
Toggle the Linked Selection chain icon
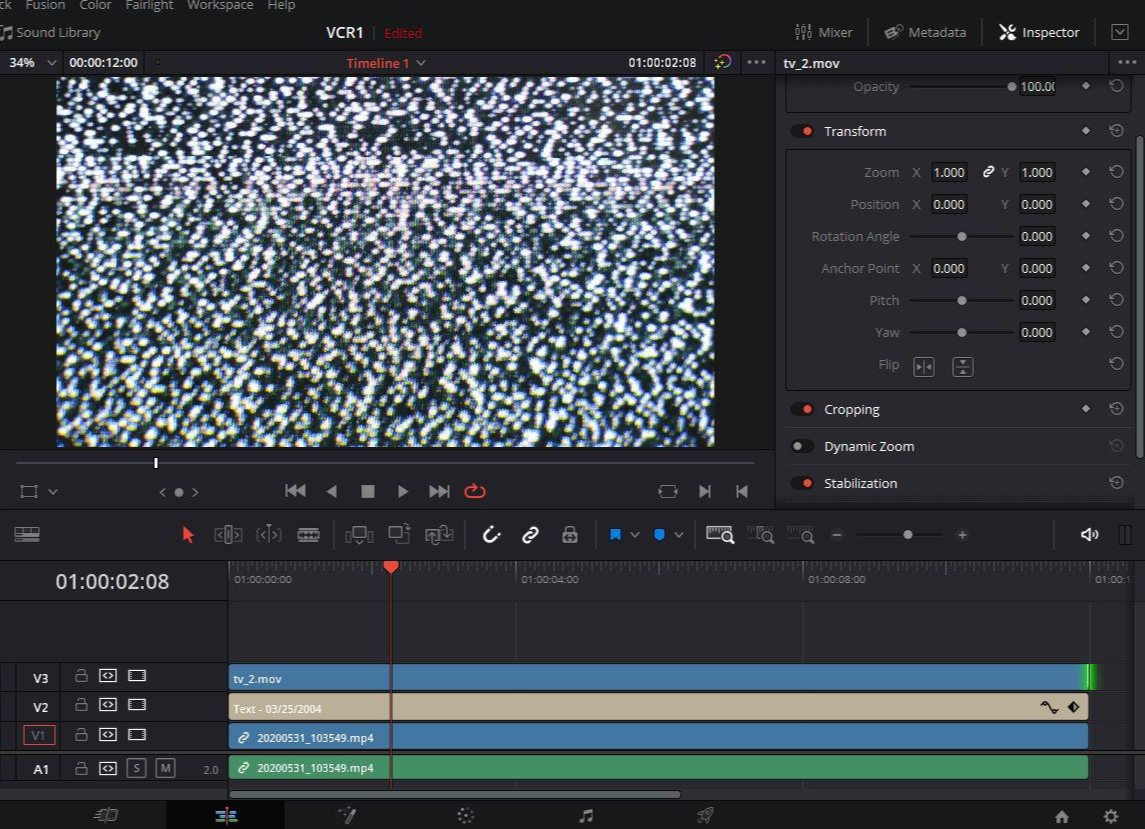[530, 535]
